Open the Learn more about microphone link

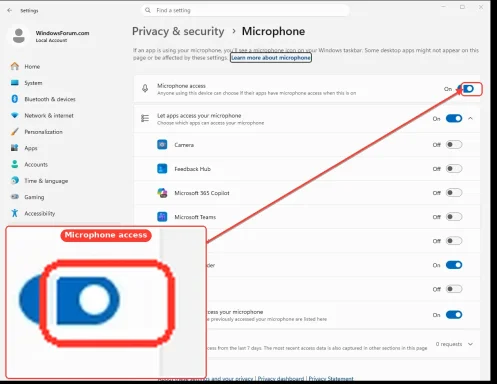pyautogui.click(x=271, y=58)
